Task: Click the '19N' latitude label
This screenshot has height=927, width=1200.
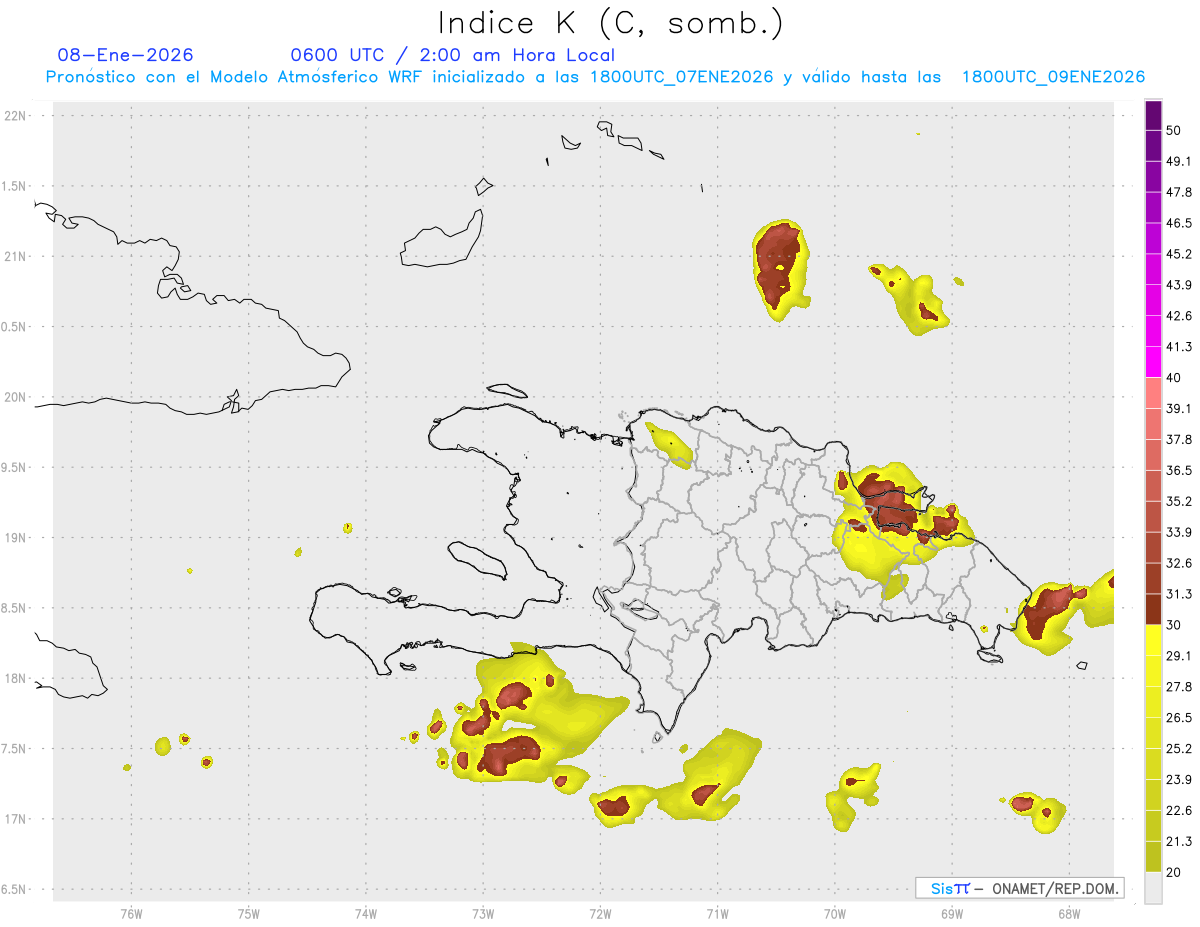Action: pyautogui.click(x=16, y=538)
